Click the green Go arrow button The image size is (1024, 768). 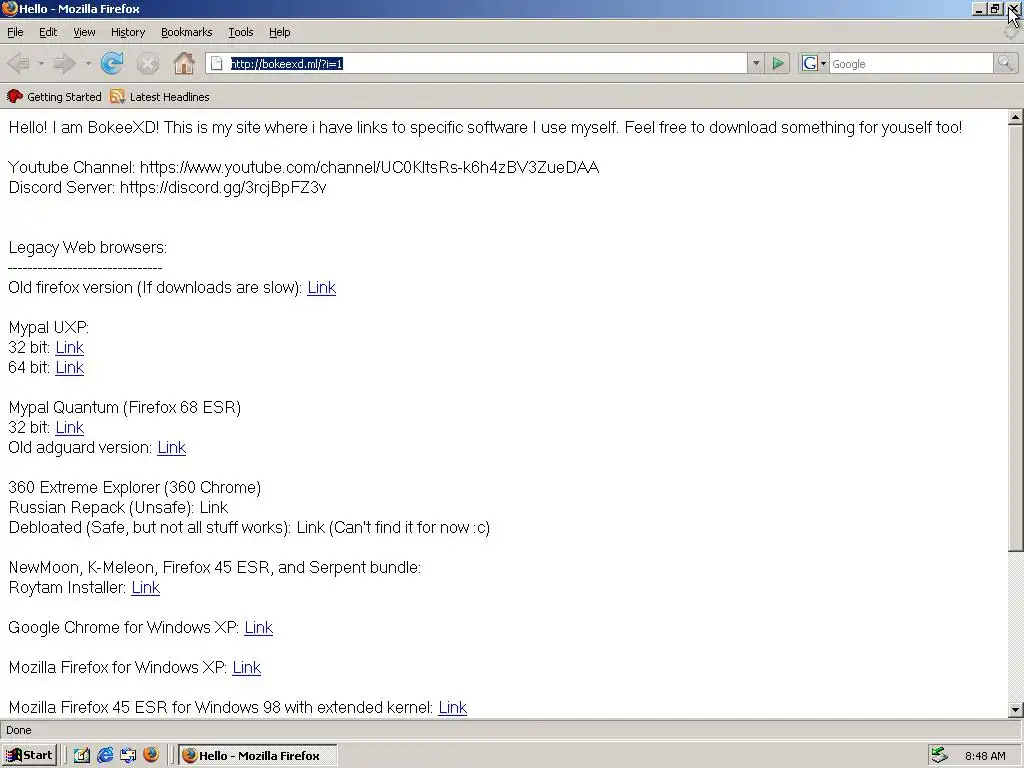(x=778, y=63)
